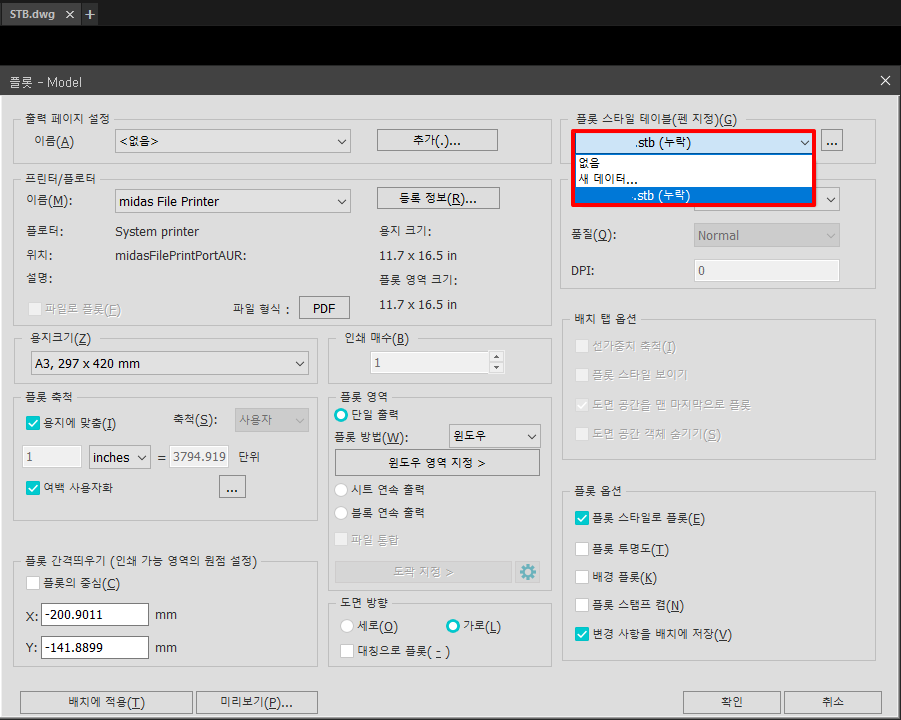Open a new drawing tab with plus icon
This screenshot has height=720, width=901.
pyautogui.click(x=90, y=14)
